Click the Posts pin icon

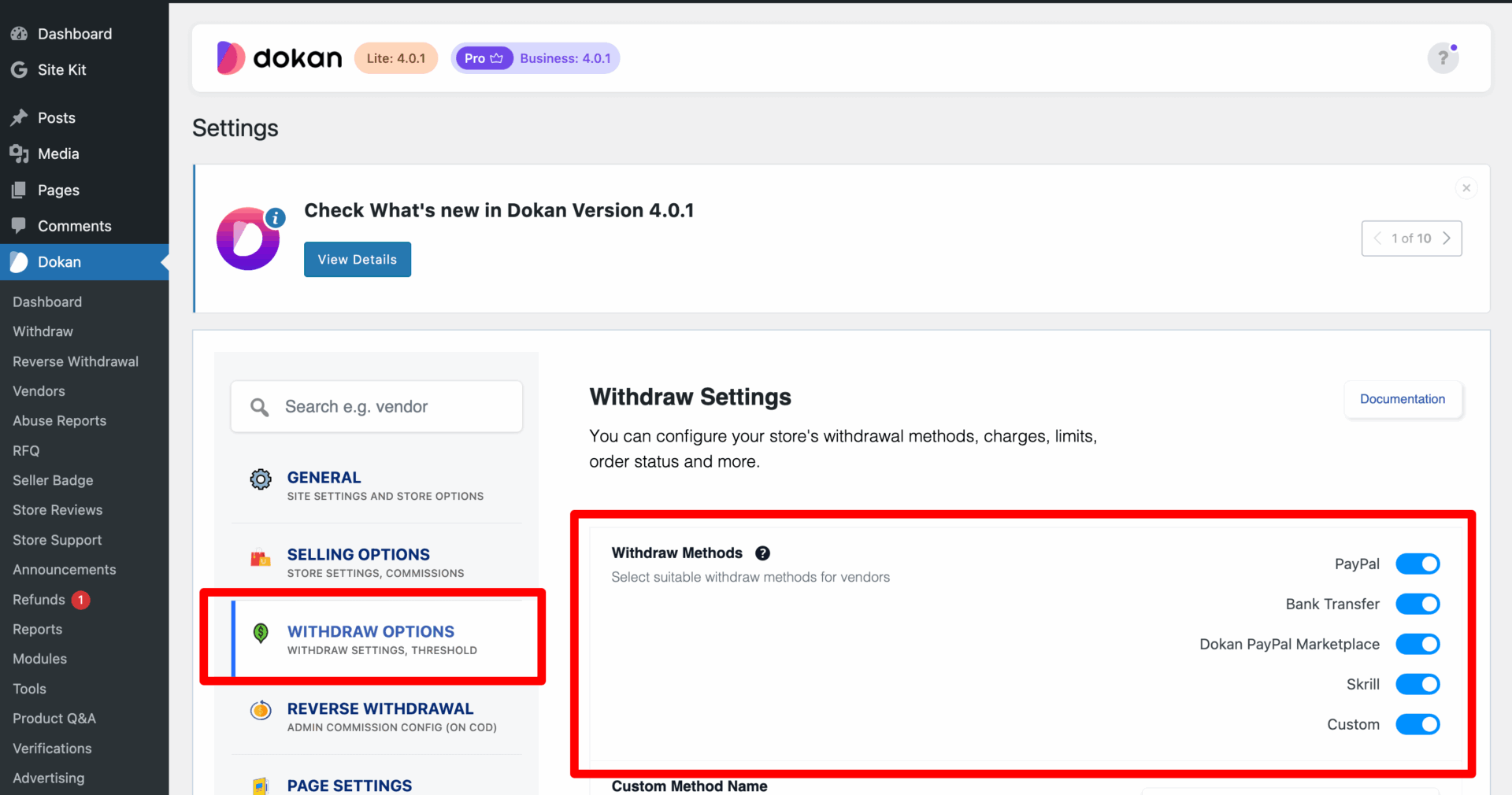point(19,118)
